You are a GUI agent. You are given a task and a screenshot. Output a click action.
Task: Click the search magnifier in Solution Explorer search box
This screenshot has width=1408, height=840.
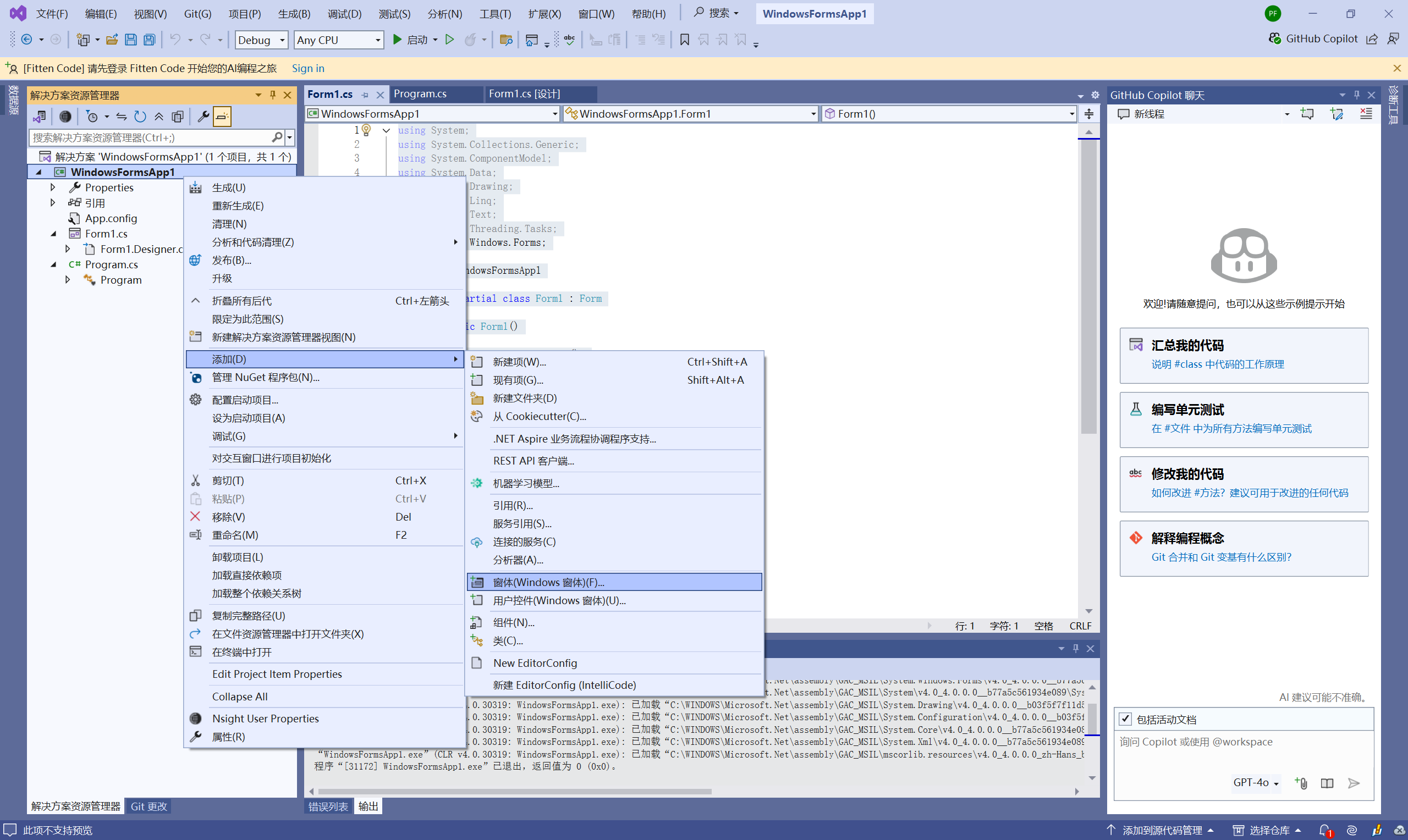pyautogui.click(x=277, y=137)
